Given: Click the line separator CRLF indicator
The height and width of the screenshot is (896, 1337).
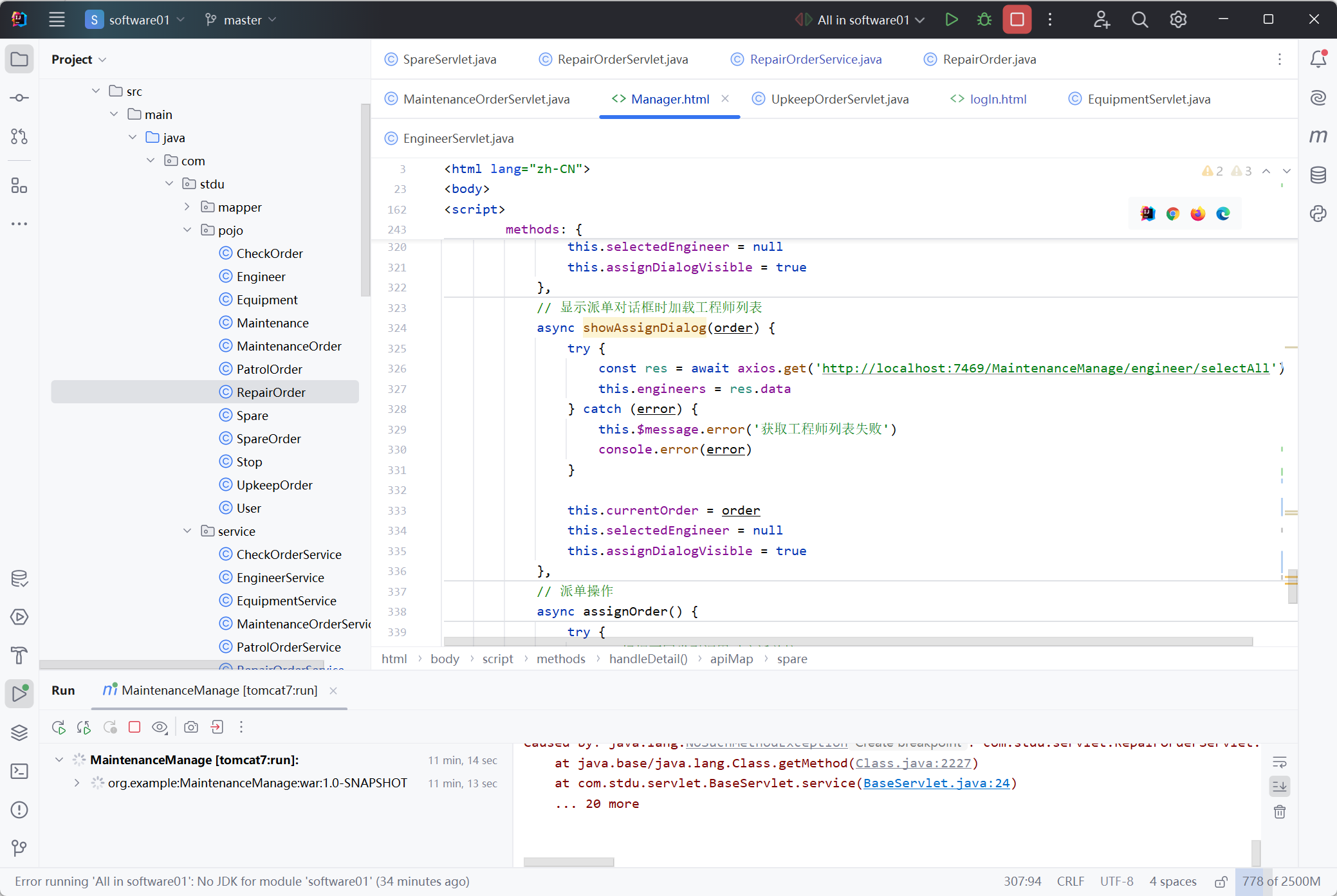Looking at the screenshot, I should pyautogui.click(x=1070, y=881).
